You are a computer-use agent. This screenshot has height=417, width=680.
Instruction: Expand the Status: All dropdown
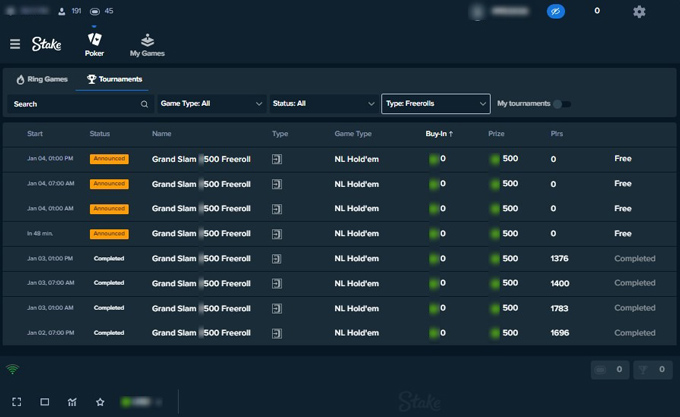[322, 104]
